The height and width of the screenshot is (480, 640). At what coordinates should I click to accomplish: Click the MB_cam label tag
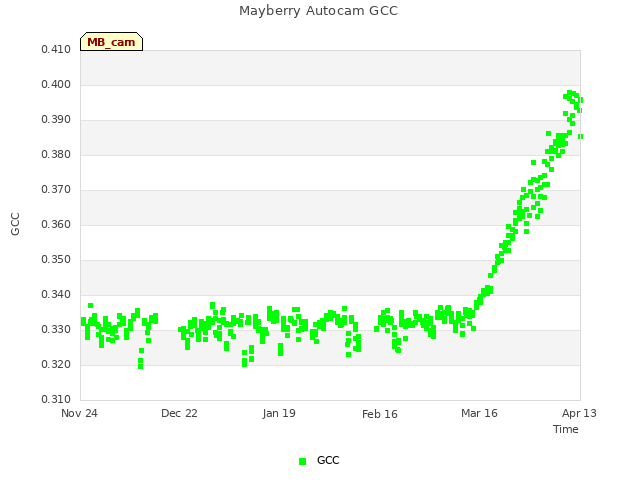(x=111, y=42)
